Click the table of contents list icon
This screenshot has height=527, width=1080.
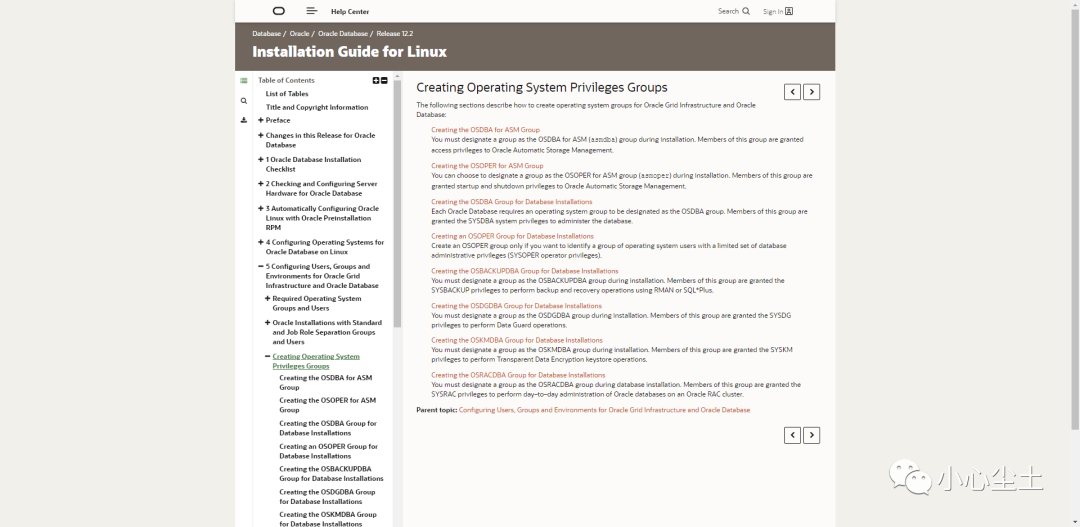(243, 81)
